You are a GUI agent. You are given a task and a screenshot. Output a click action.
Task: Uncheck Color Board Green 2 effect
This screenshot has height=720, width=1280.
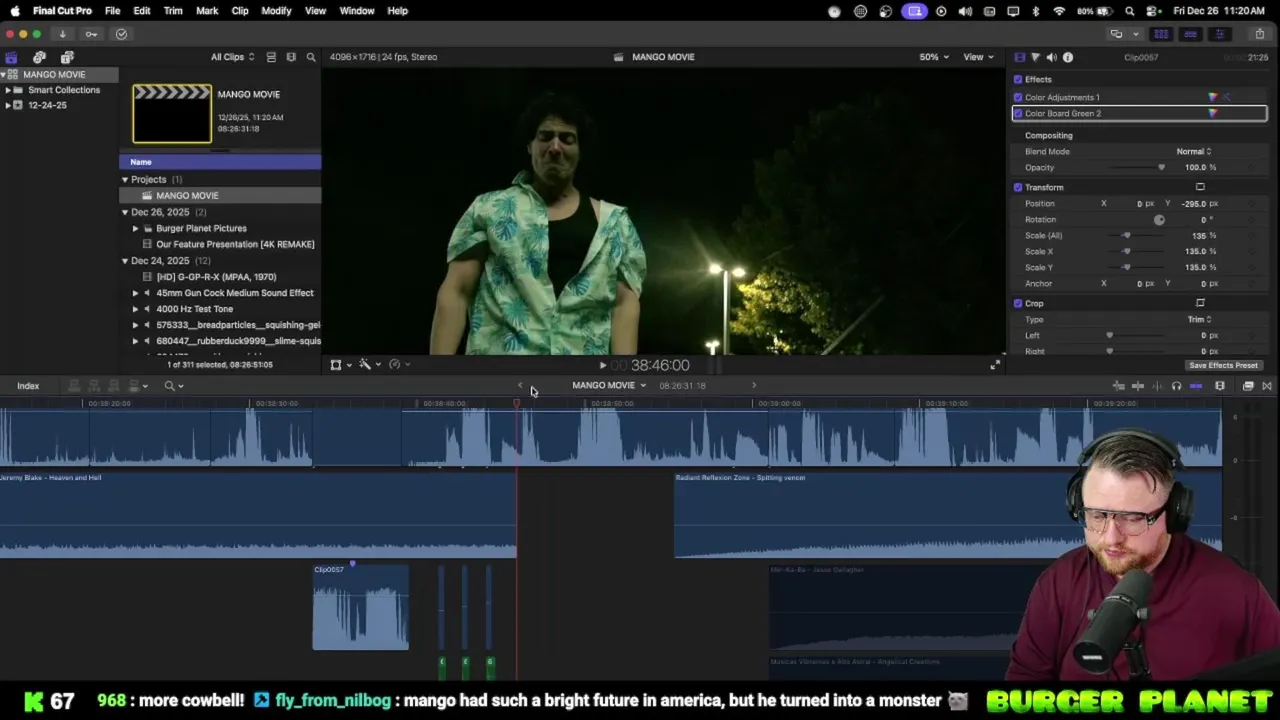click(x=1018, y=113)
